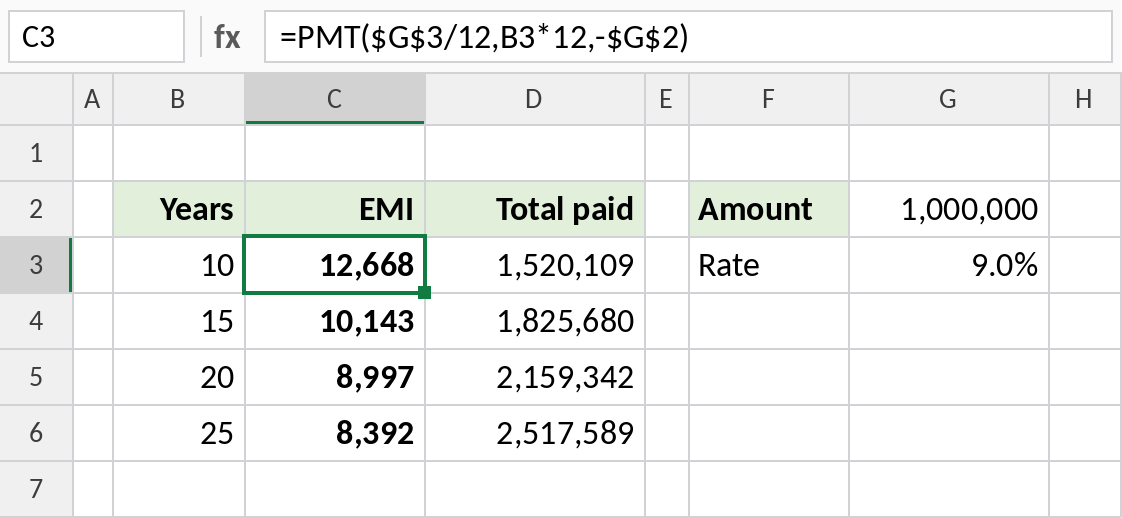
Task: Click the select-all corner box
Action: [36, 99]
